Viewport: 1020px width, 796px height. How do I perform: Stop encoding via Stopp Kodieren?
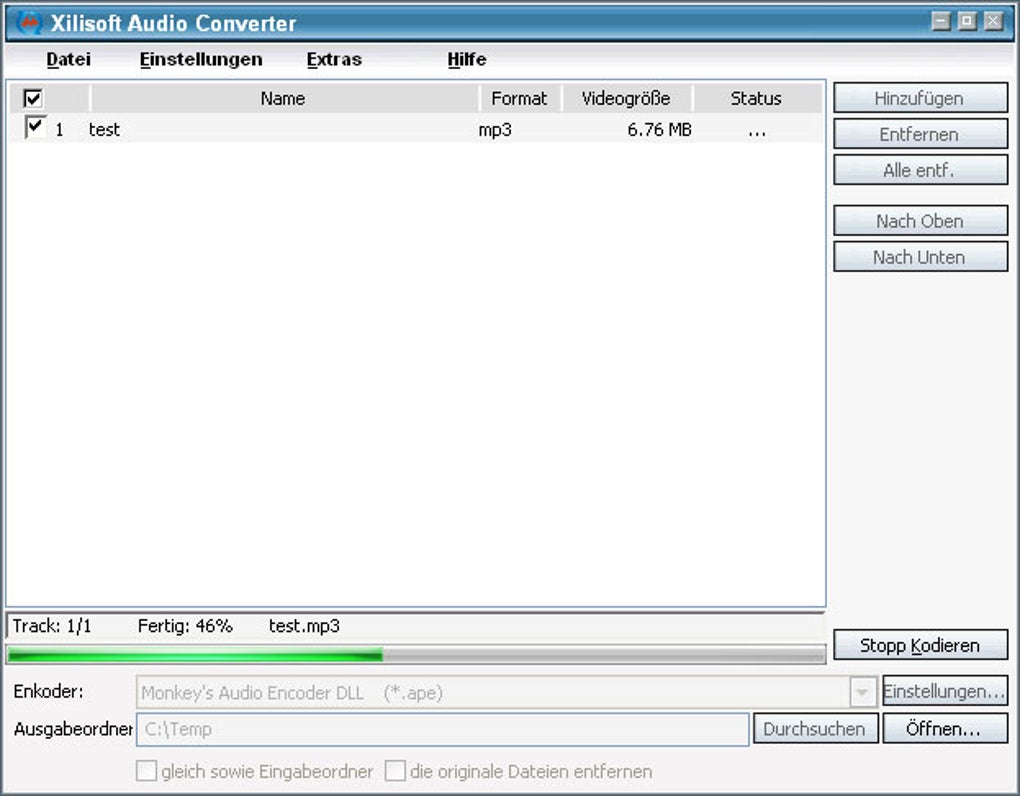coord(922,645)
